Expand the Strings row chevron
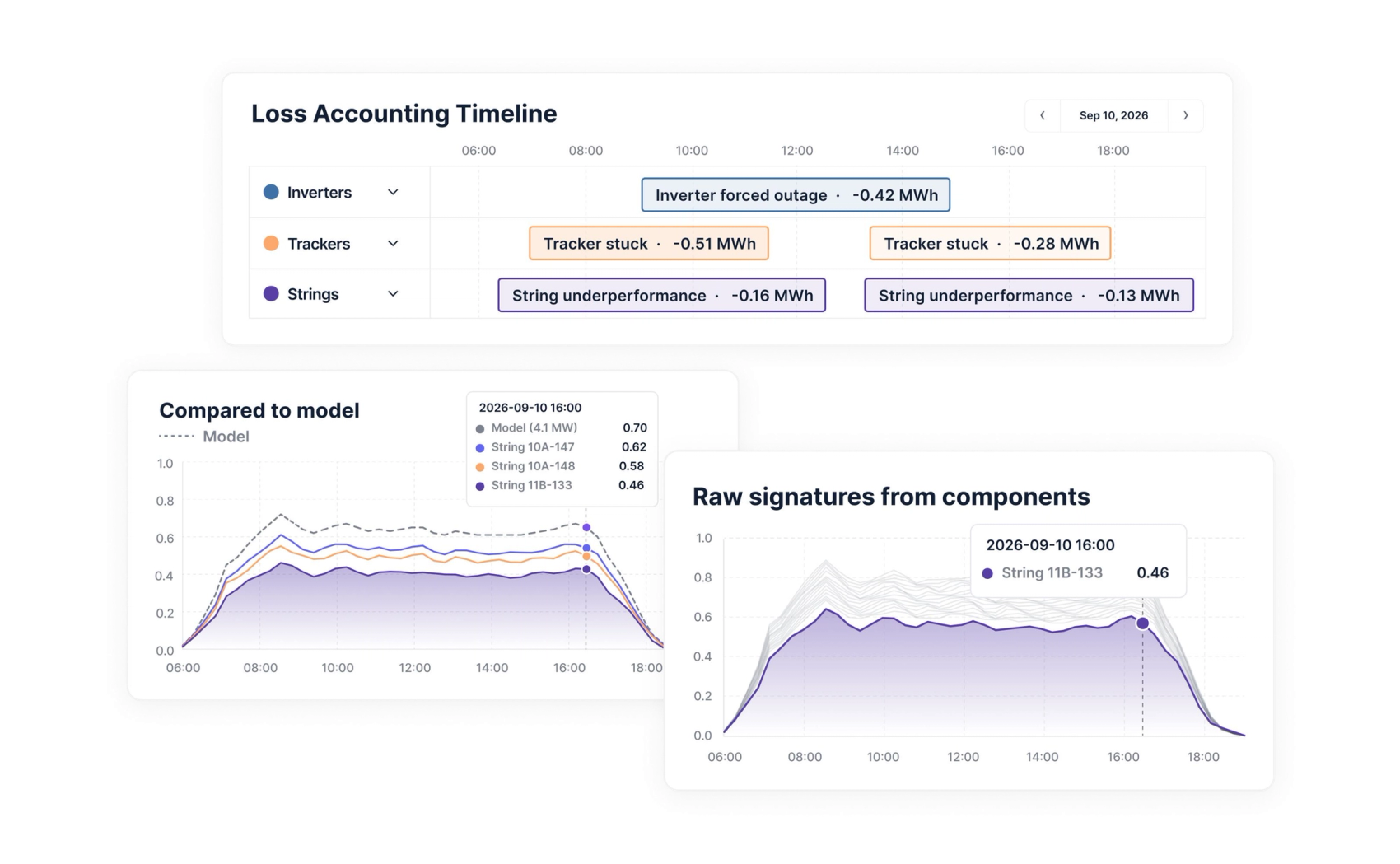This screenshot has height=864, width=1400. click(393, 294)
